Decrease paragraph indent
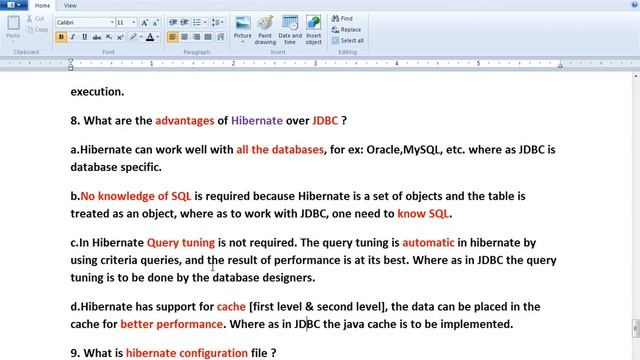The image size is (640, 360). tap(173, 22)
